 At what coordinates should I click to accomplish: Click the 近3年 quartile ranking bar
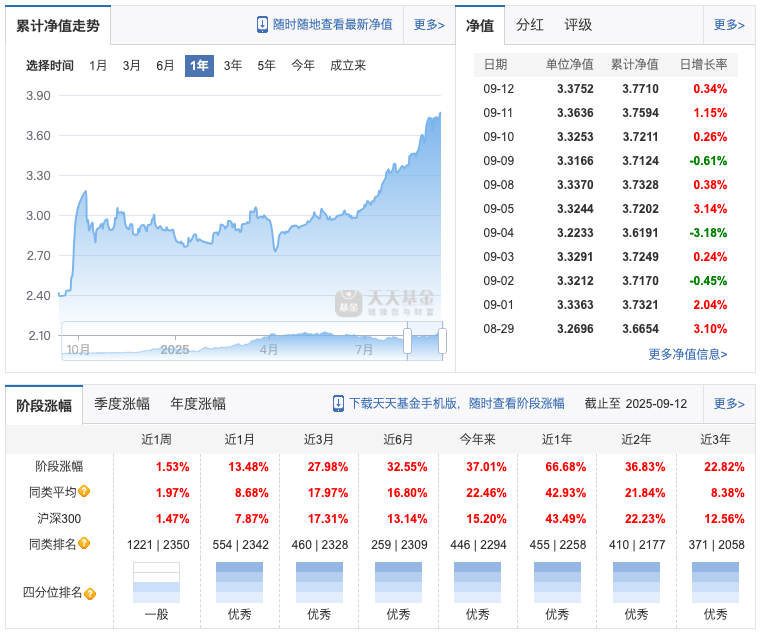click(x=715, y=582)
